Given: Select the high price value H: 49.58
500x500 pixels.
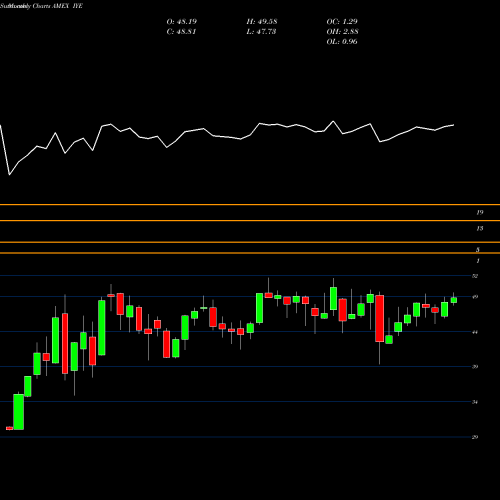Looking at the screenshot, I should [262, 22].
